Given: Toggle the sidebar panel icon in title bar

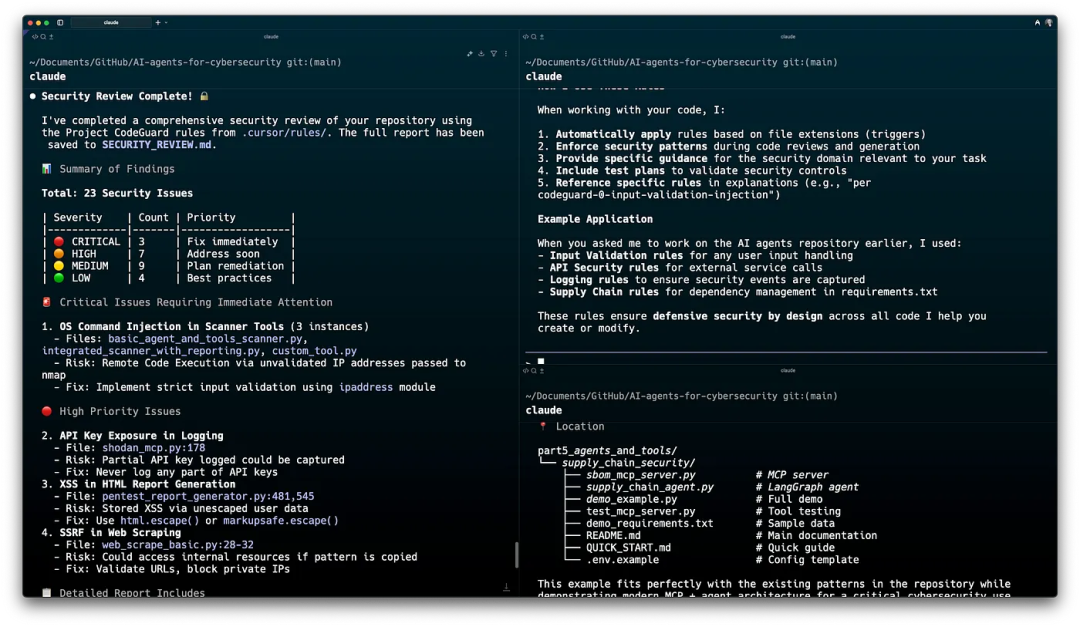Looking at the screenshot, I should 60,22.
